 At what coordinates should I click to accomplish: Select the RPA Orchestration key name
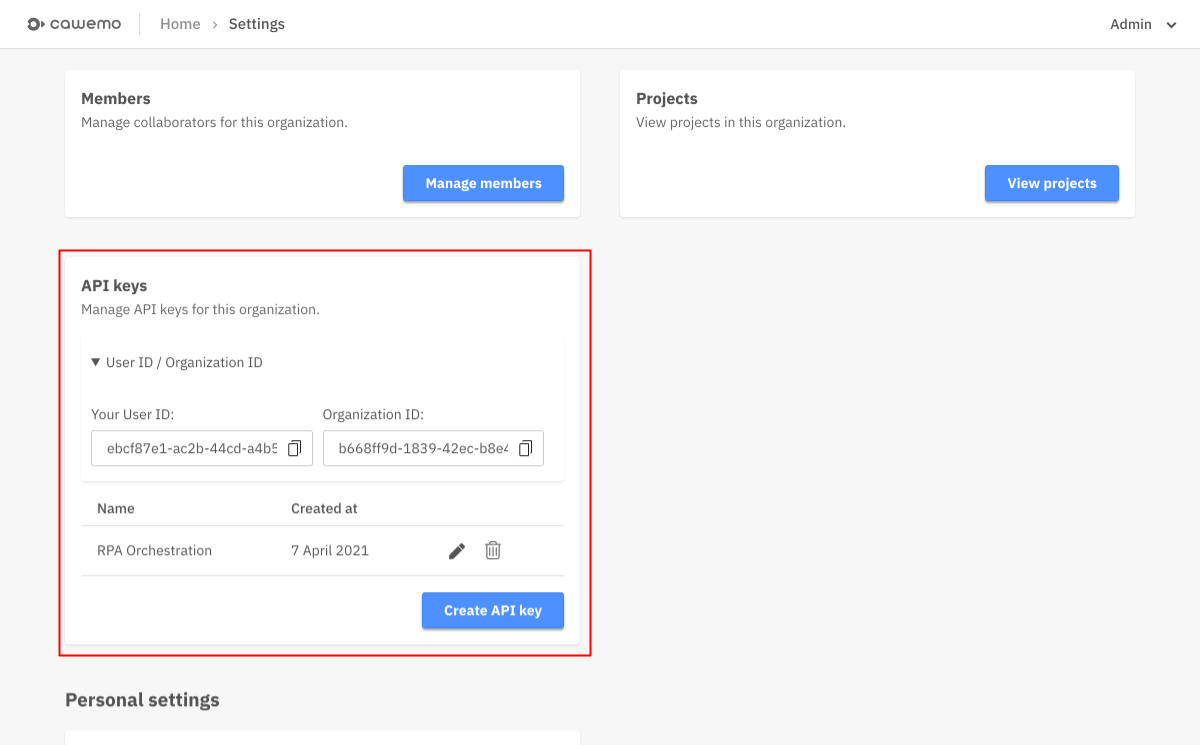coord(154,551)
